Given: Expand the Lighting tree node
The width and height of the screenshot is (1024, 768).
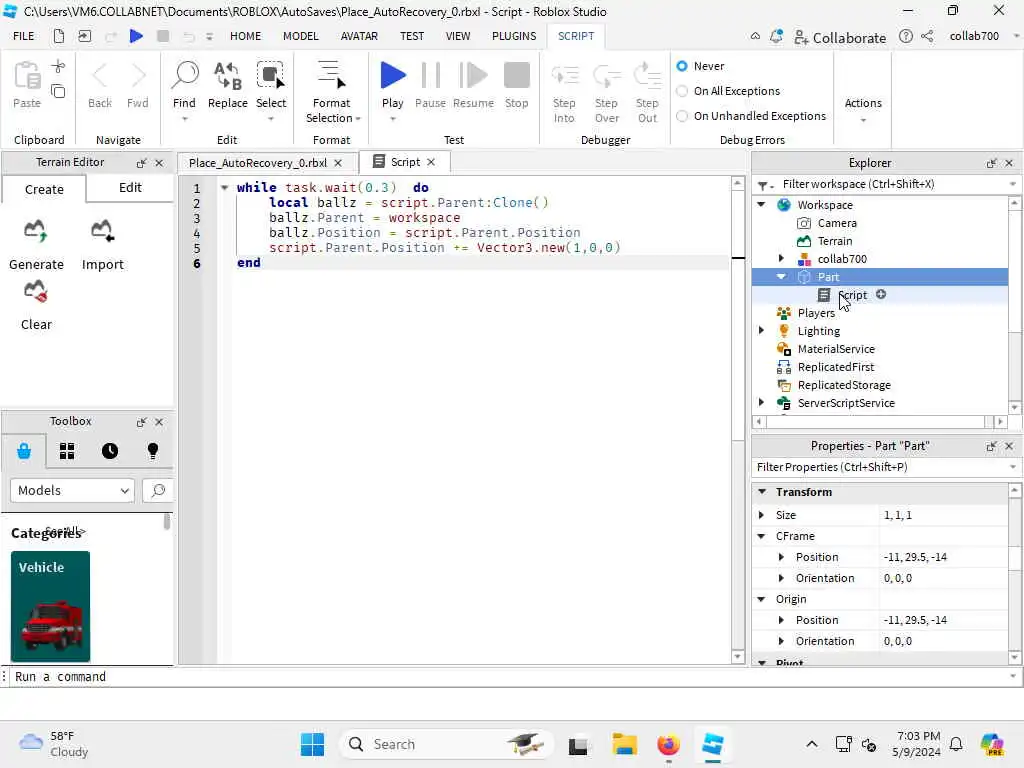Looking at the screenshot, I should pyautogui.click(x=761, y=331).
